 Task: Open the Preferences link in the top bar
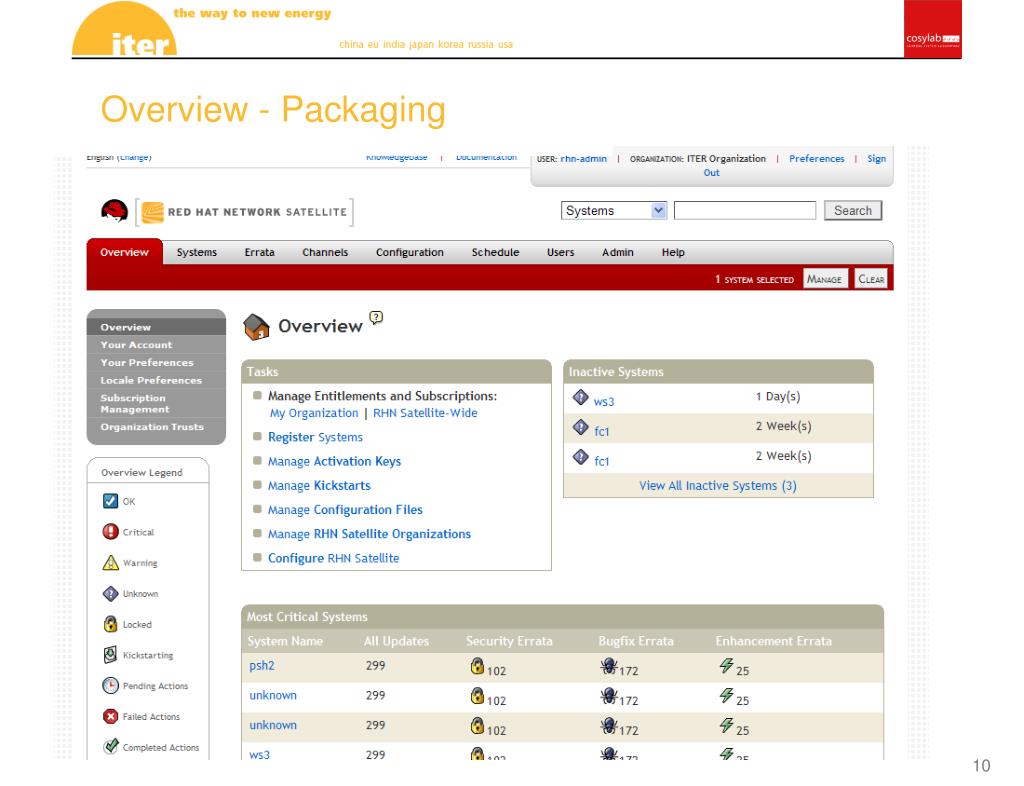tap(816, 159)
